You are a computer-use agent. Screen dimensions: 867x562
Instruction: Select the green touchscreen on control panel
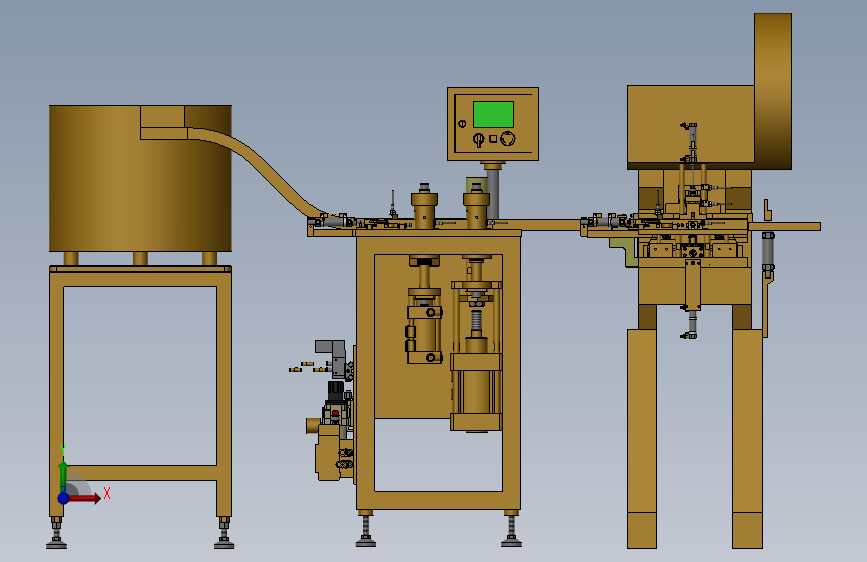coord(493,115)
